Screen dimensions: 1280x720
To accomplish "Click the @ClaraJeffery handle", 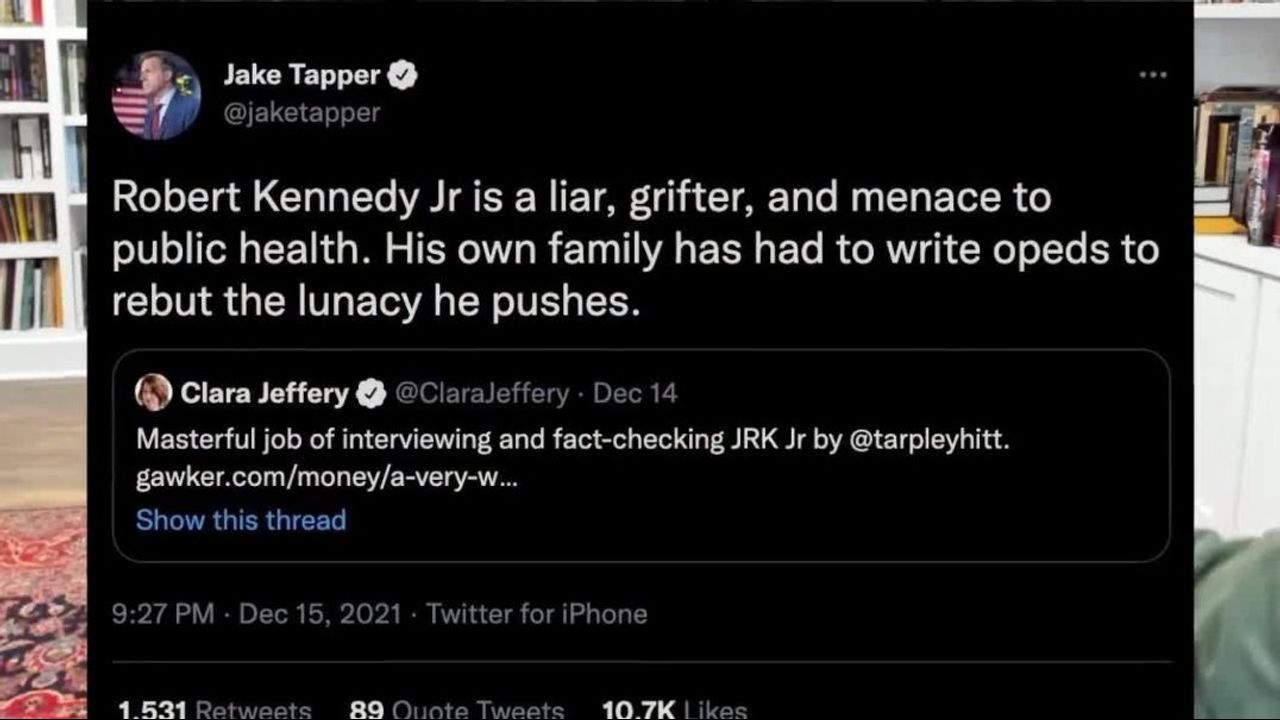I will [482, 393].
